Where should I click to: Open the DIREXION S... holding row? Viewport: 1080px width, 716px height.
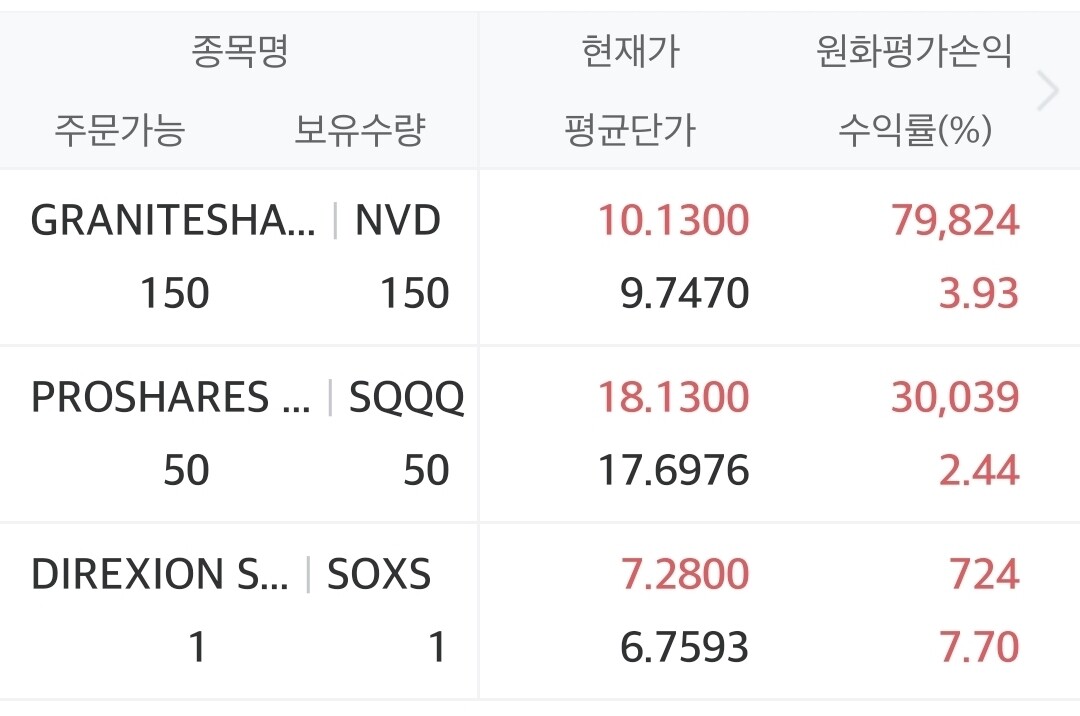[x=540, y=611]
